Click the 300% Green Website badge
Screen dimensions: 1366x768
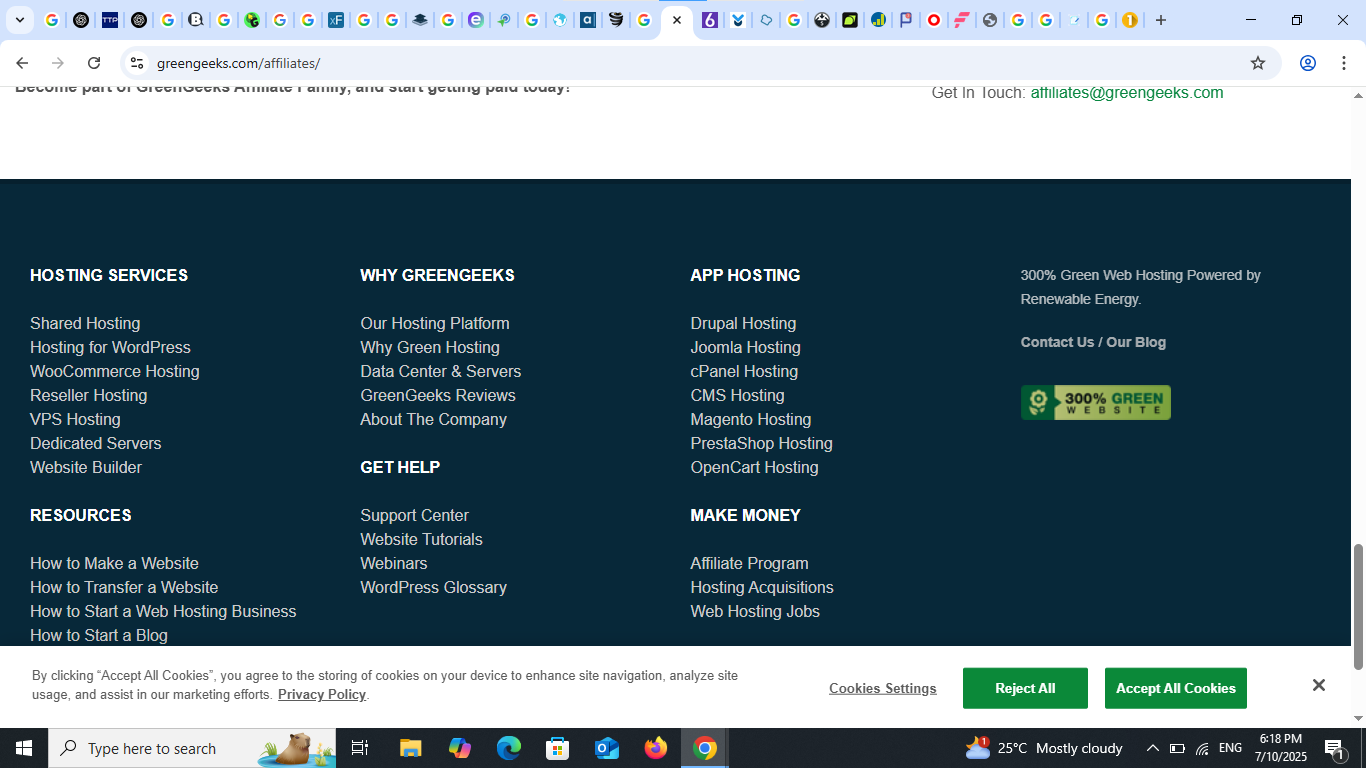(1095, 403)
